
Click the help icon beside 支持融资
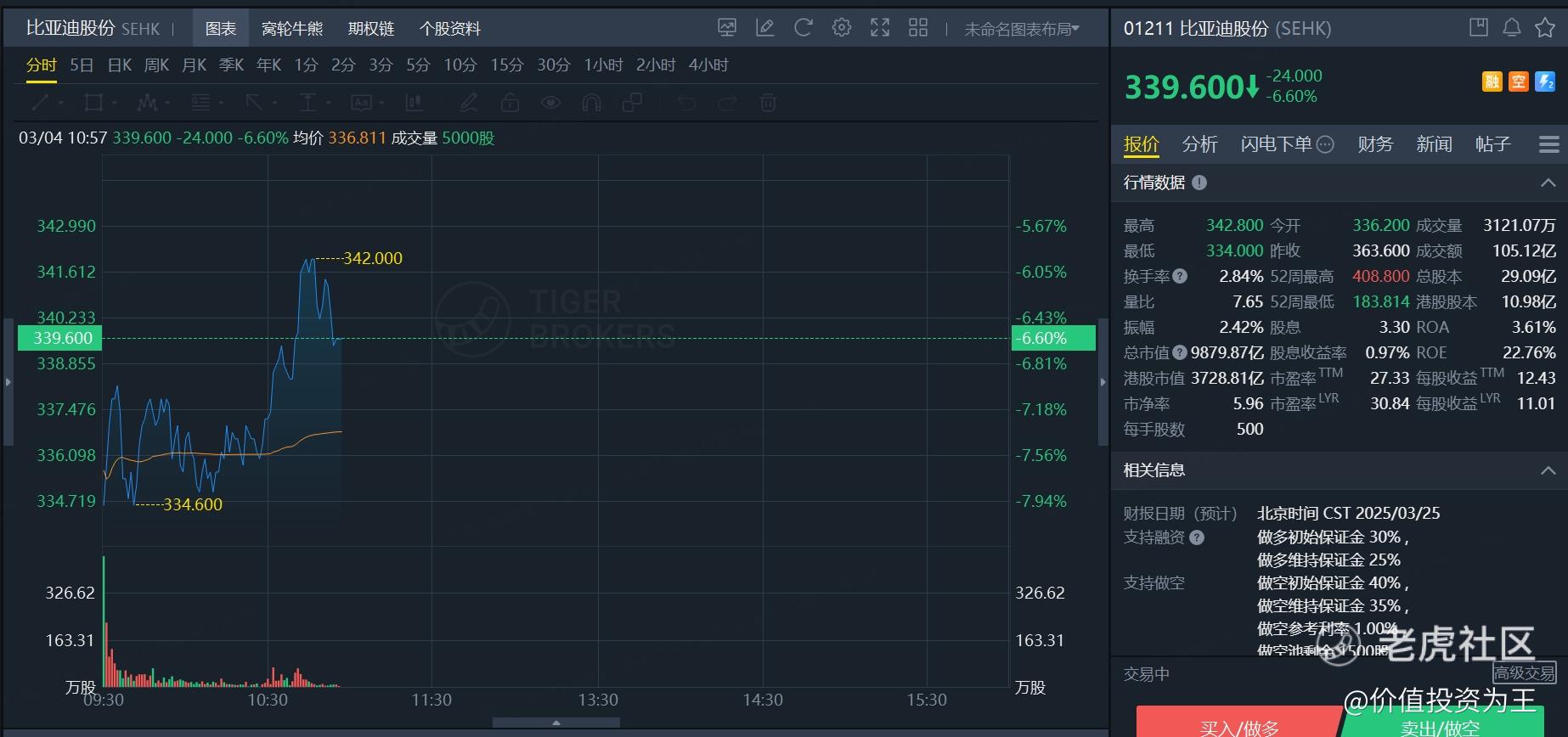[x=1197, y=537]
